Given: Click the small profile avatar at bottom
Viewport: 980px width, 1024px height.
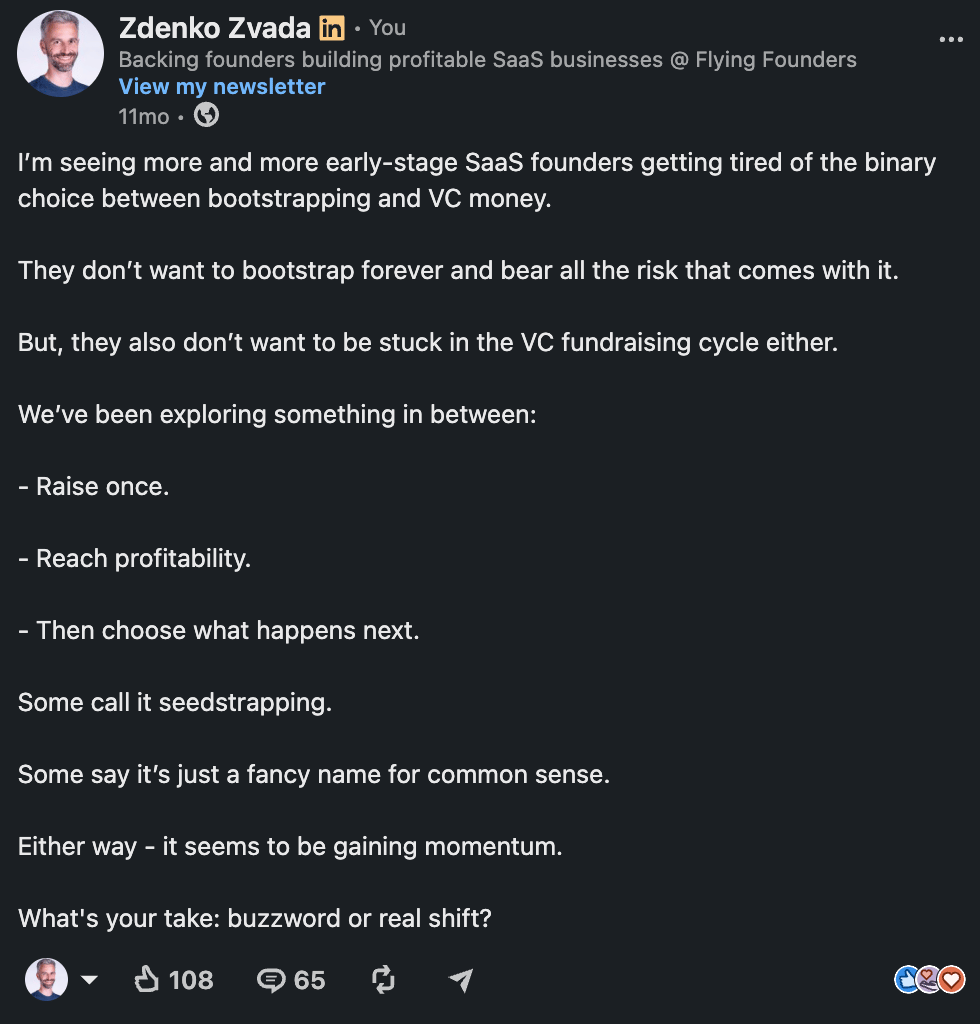Looking at the screenshot, I should coord(46,980).
